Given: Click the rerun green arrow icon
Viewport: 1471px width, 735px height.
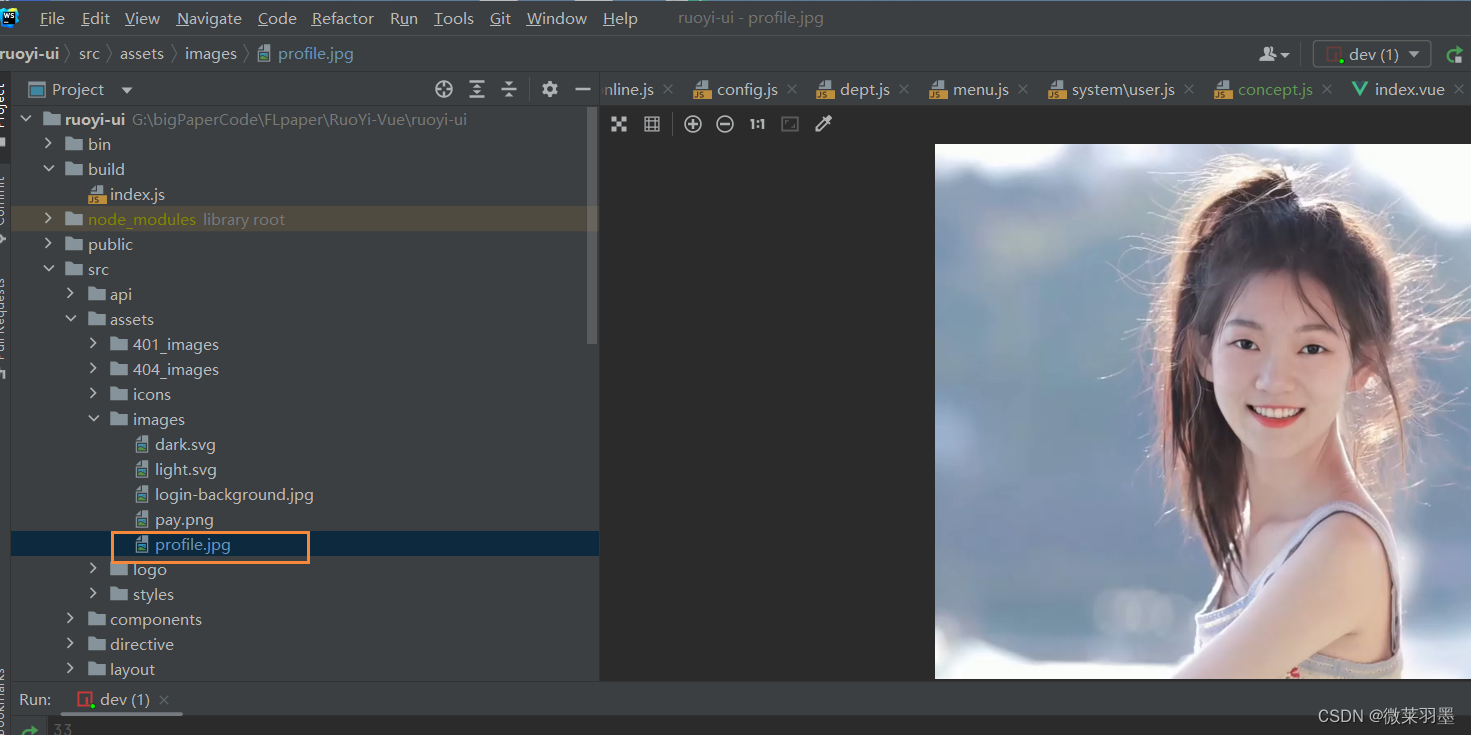Looking at the screenshot, I should pyautogui.click(x=1454, y=55).
